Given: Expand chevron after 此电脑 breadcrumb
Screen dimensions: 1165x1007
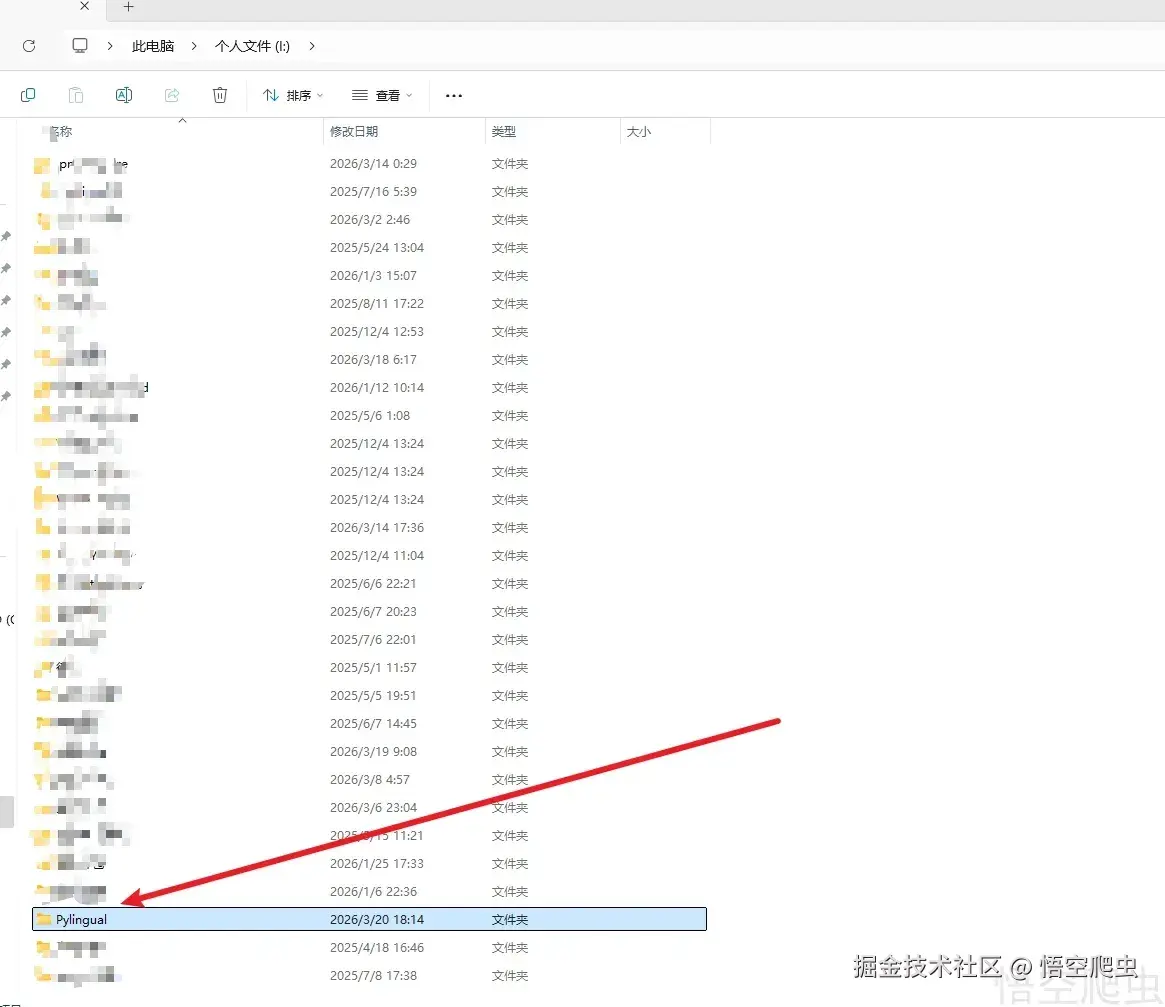Looking at the screenshot, I should [194, 46].
